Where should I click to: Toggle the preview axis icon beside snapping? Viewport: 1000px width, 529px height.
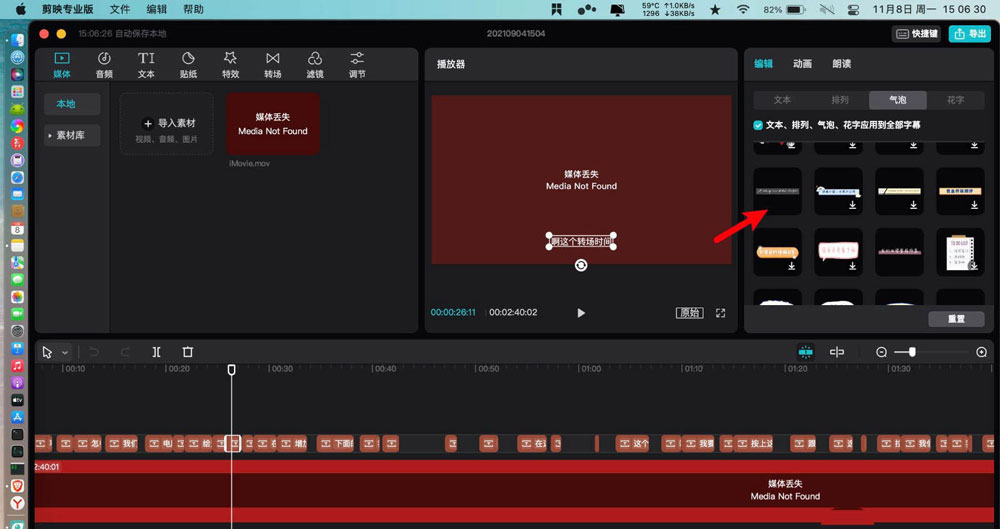click(837, 352)
